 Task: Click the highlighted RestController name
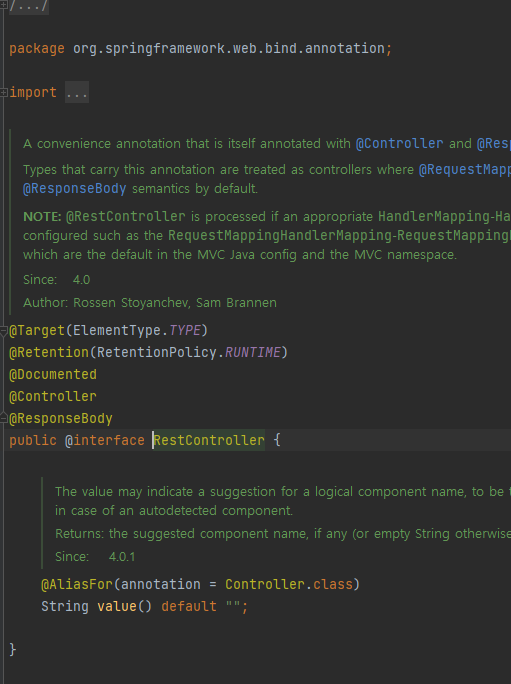pyautogui.click(x=209, y=440)
